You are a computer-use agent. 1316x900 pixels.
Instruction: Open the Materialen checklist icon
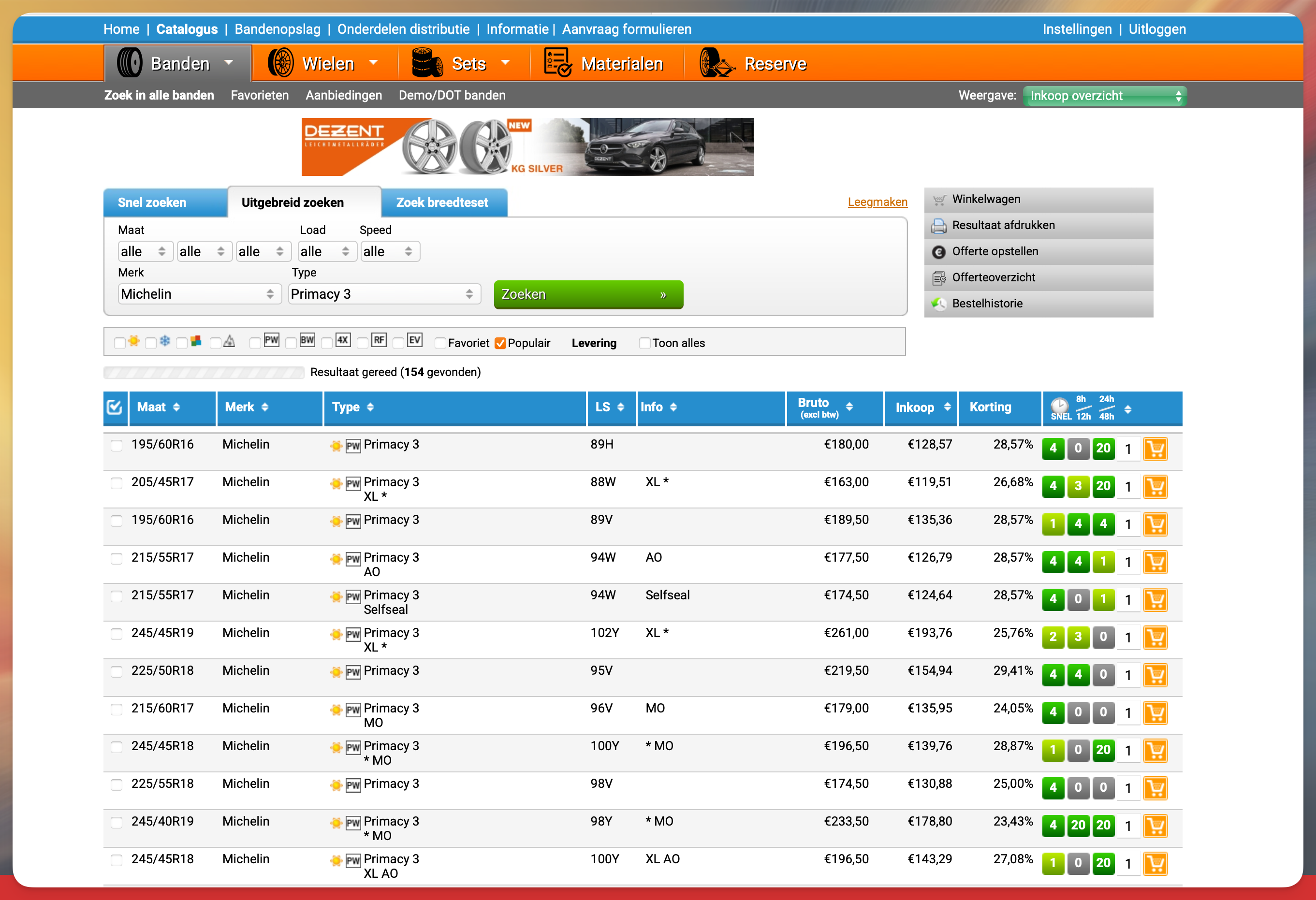pyautogui.click(x=557, y=63)
